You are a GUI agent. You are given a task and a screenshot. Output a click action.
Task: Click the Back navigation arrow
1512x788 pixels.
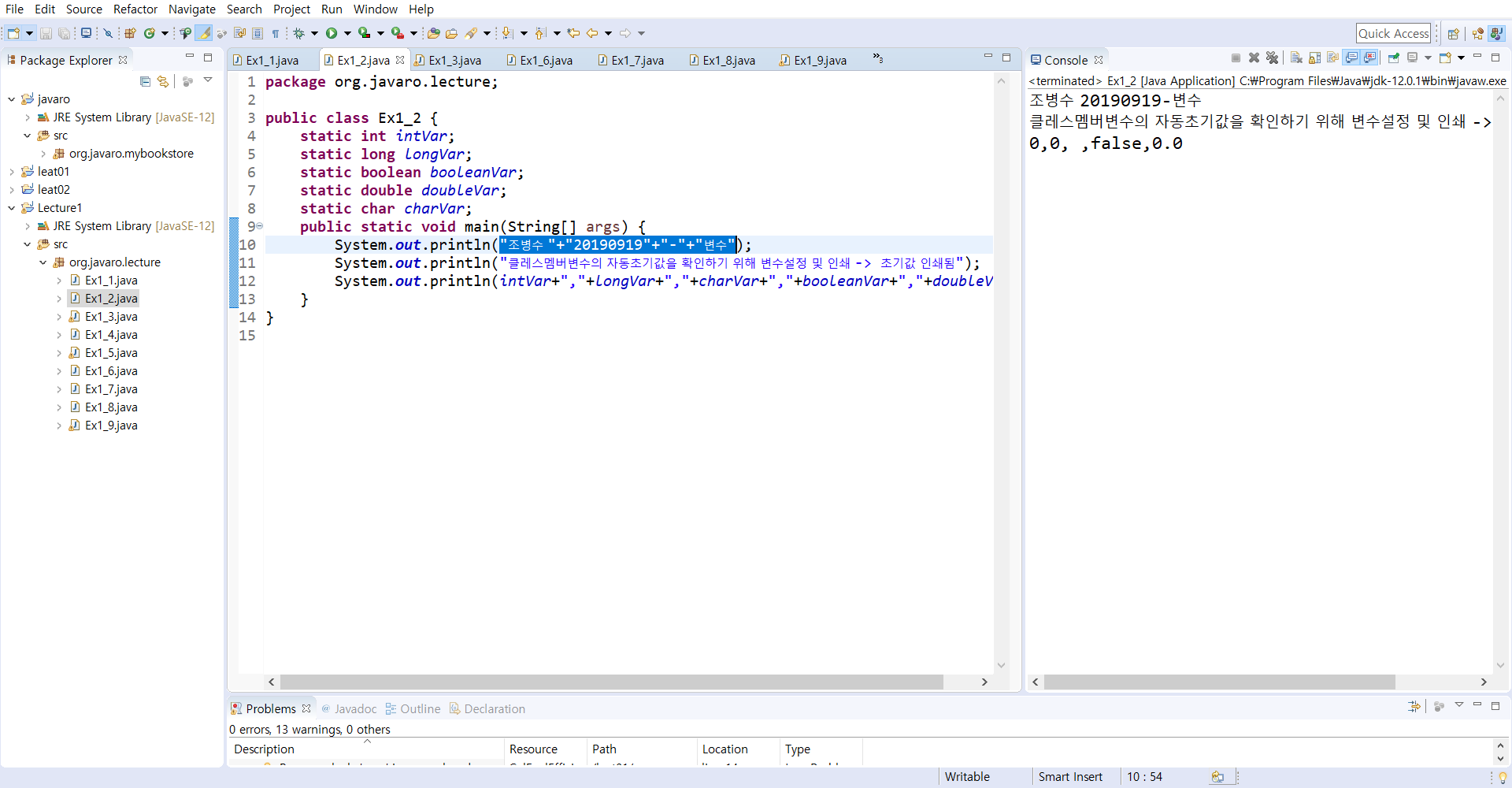(592, 33)
